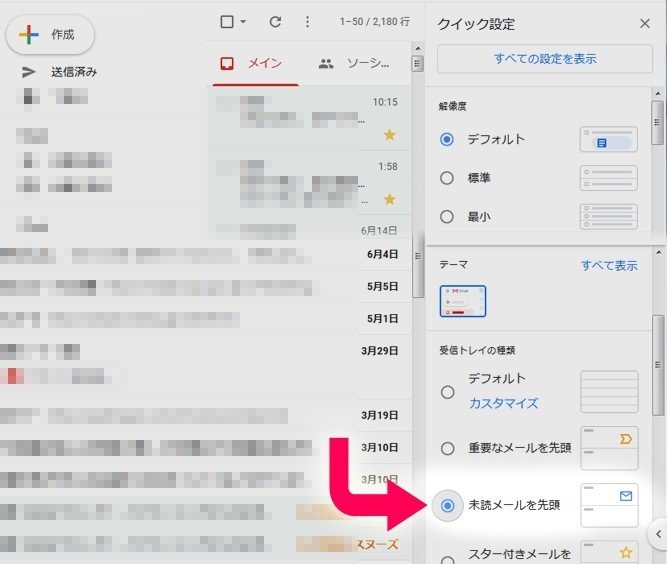Click scroll-up arrow of the inbox list
The height and width of the screenshot is (564, 667).
coord(418,48)
